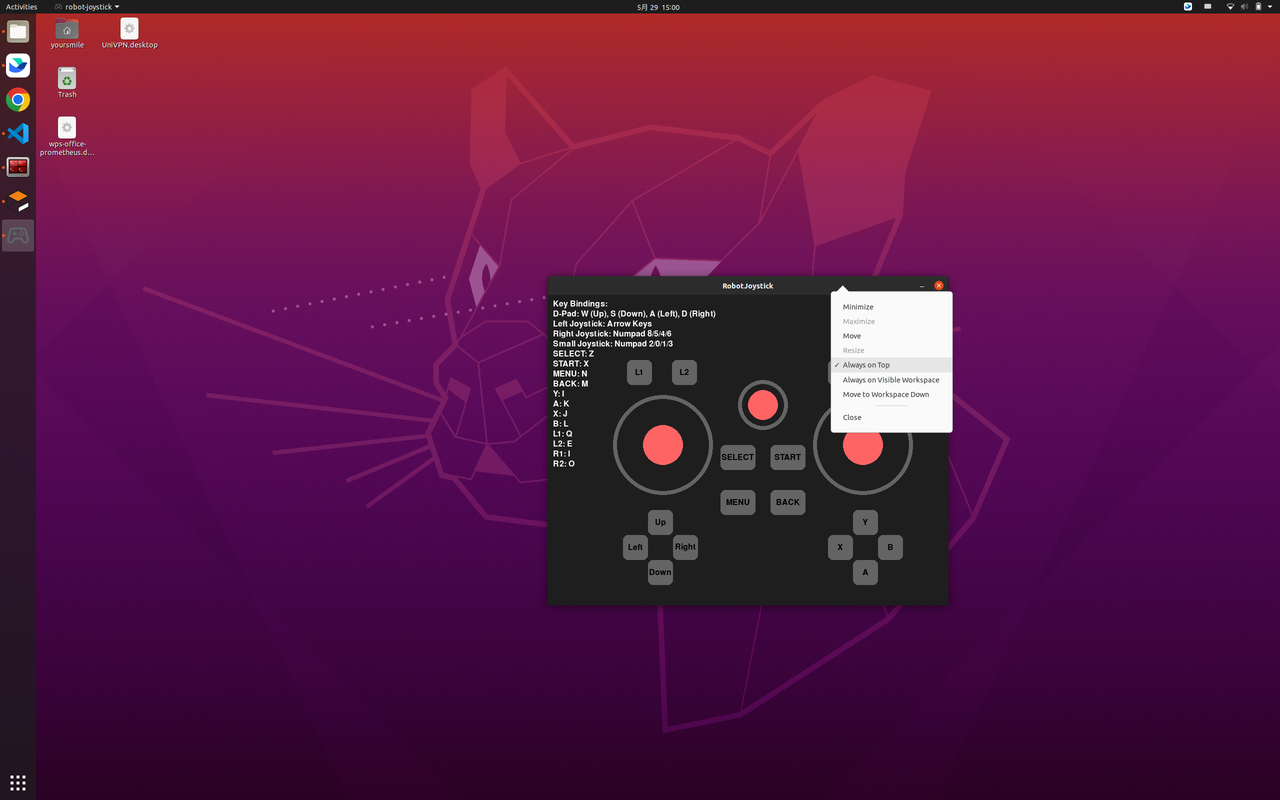Click the MENU button on joystick

[x=738, y=502]
